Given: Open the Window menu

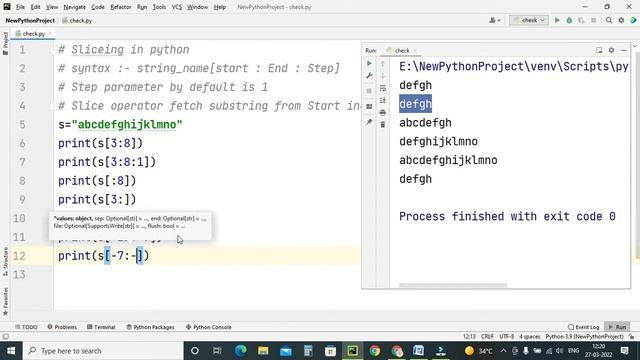Looking at the screenshot, I should point(198,7).
